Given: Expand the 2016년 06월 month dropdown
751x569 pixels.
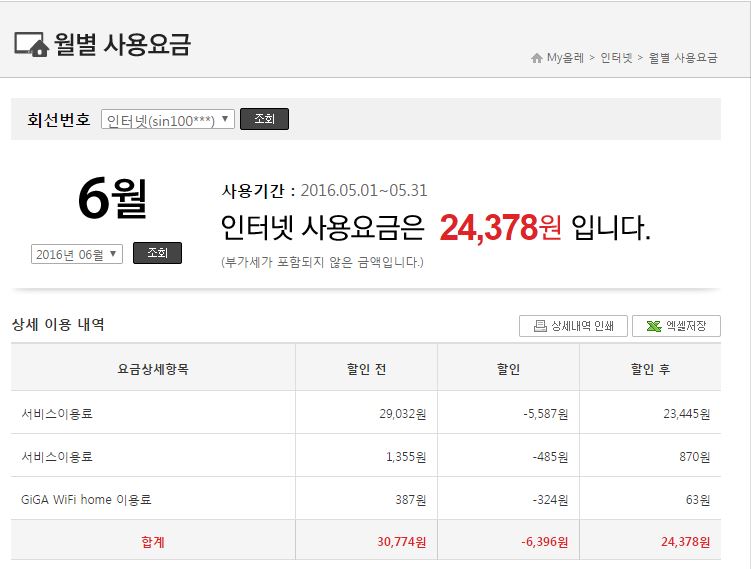Looking at the screenshot, I should click(x=76, y=254).
